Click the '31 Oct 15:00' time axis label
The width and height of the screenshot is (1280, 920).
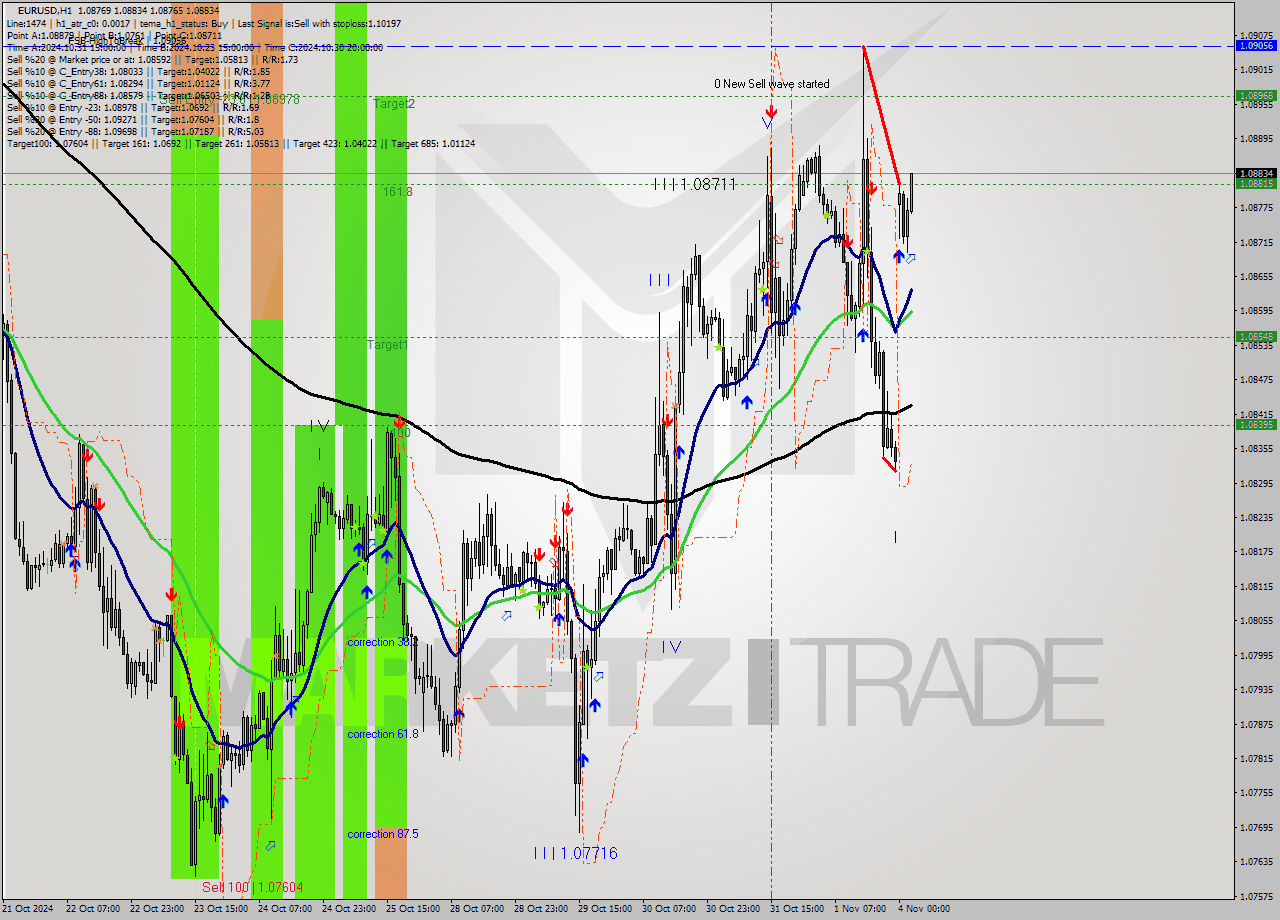point(797,909)
